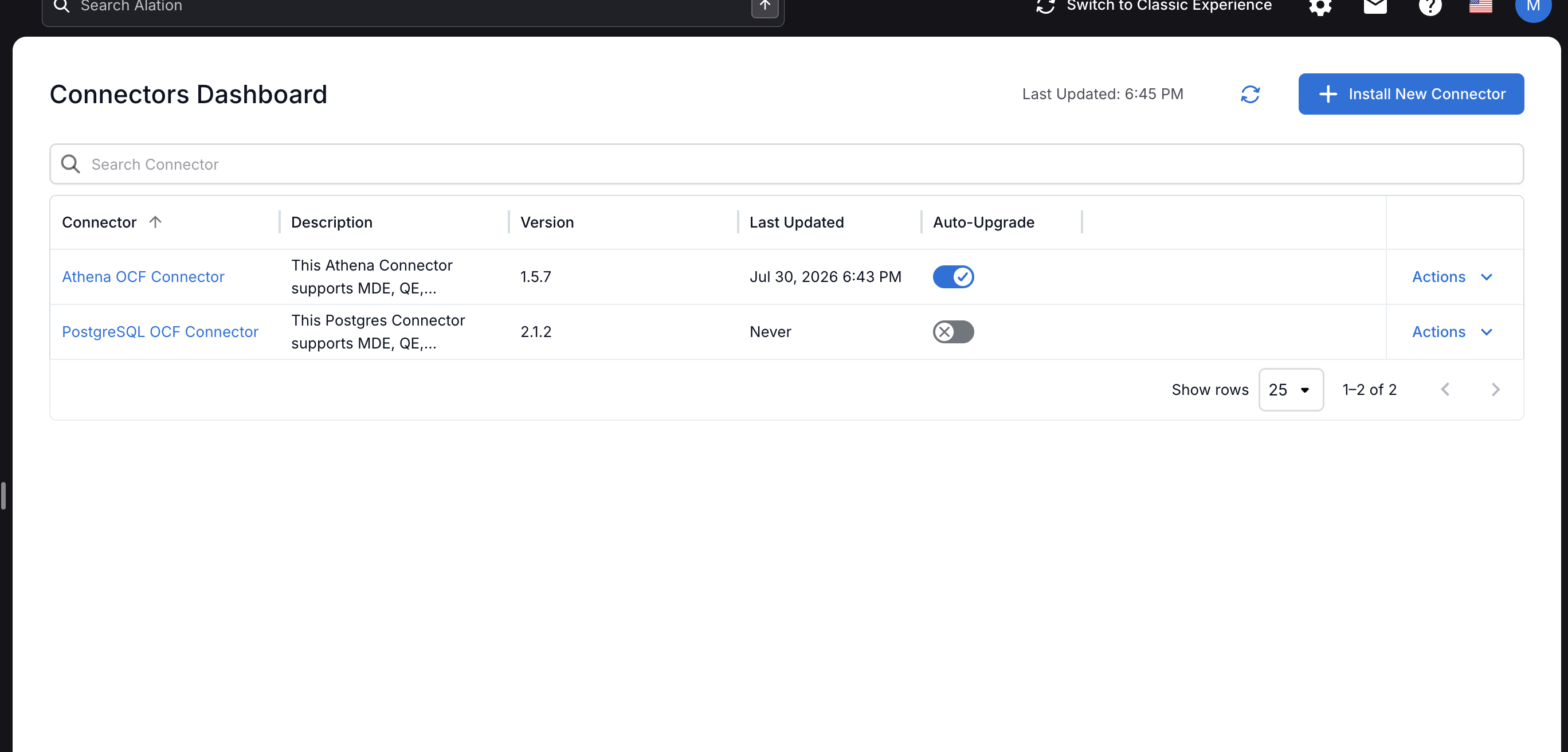Expand Actions menu for PostgreSQL OCF Connector
1568x752 pixels.
[x=1452, y=332]
